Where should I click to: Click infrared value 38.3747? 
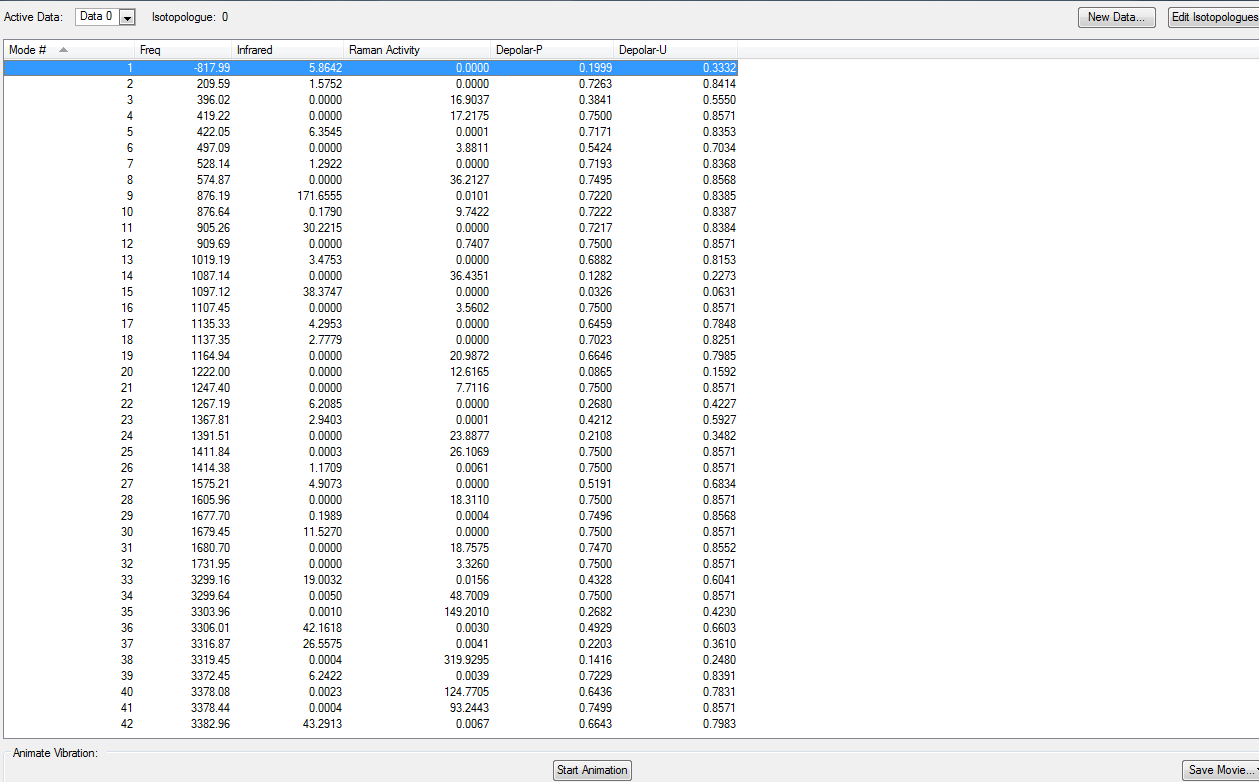[323, 292]
